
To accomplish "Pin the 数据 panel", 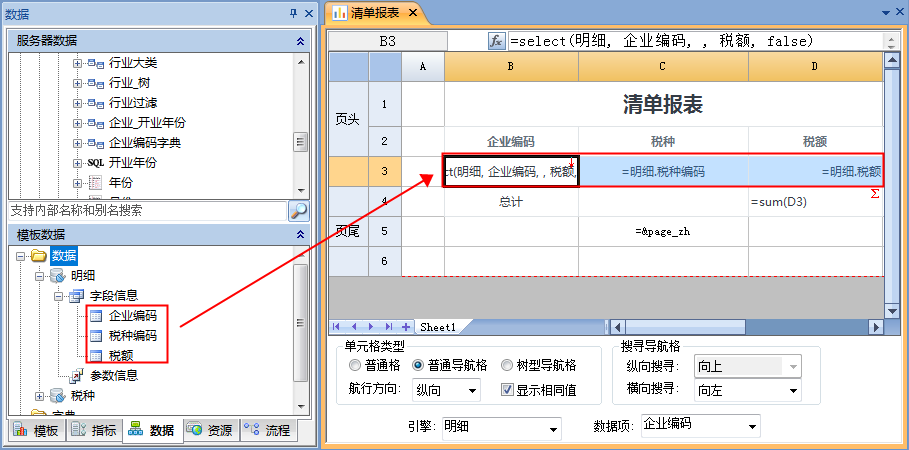I will pyautogui.click(x=293, y=13).
